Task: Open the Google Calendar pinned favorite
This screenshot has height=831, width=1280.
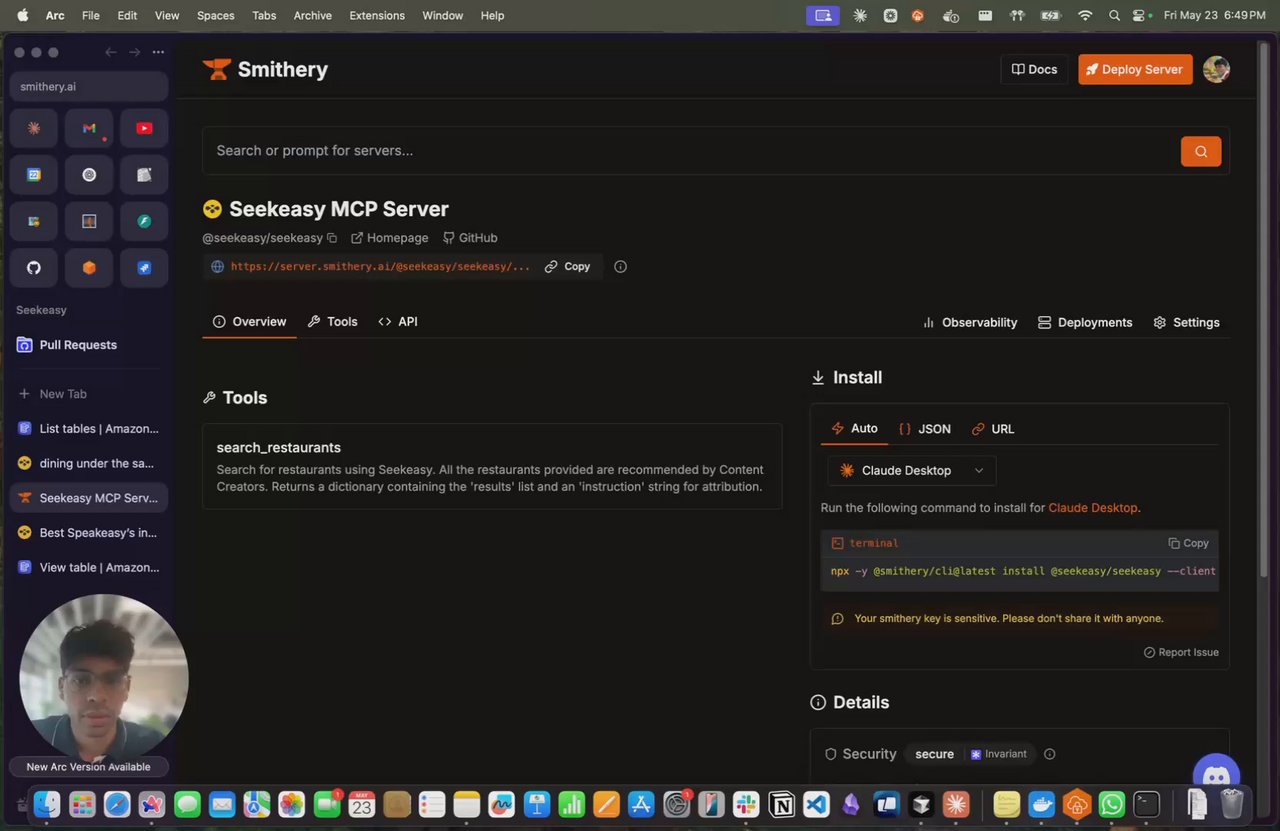Action: [34, 175]
